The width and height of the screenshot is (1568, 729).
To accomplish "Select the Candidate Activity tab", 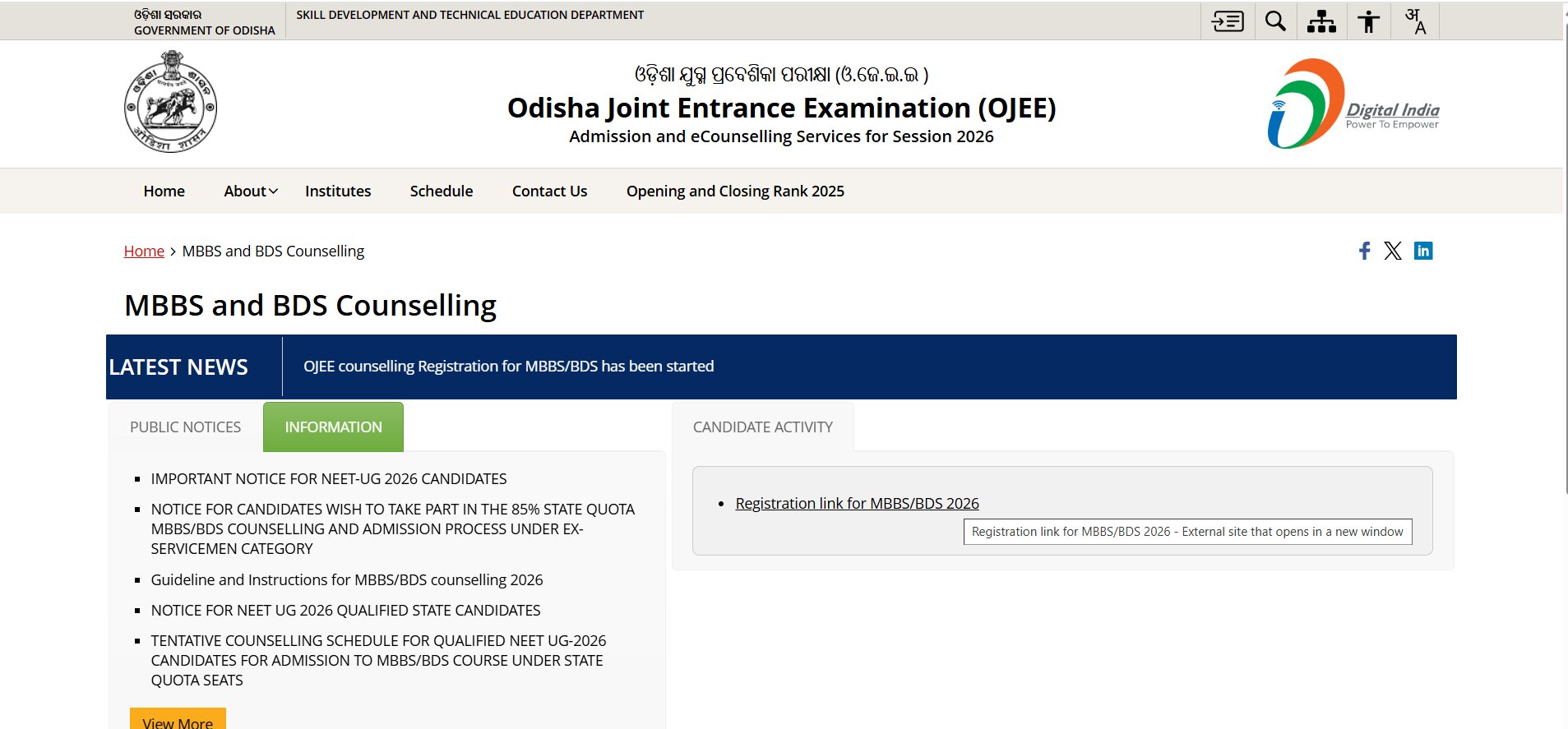I will 763,427.
